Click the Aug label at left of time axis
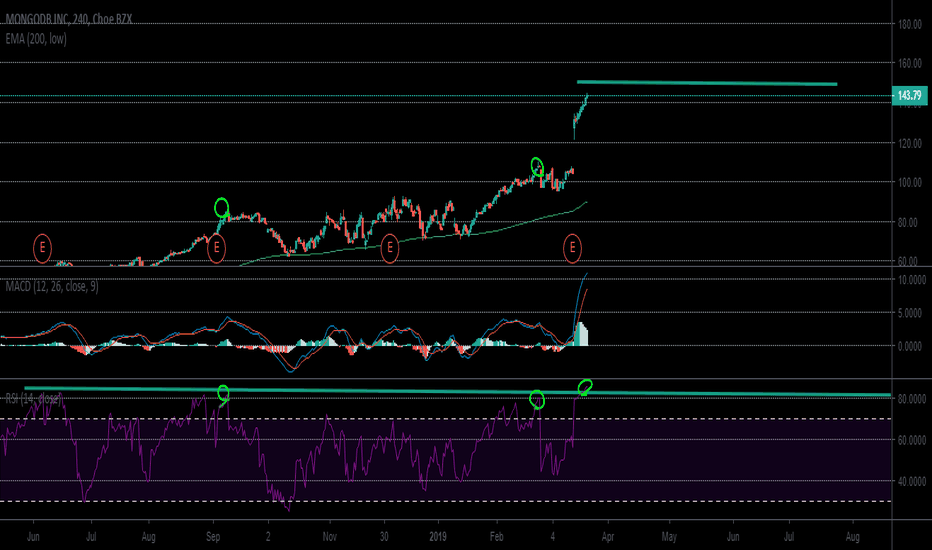Image resolution: width=932 pixels, height=550 pixels. tap(149, 537)
